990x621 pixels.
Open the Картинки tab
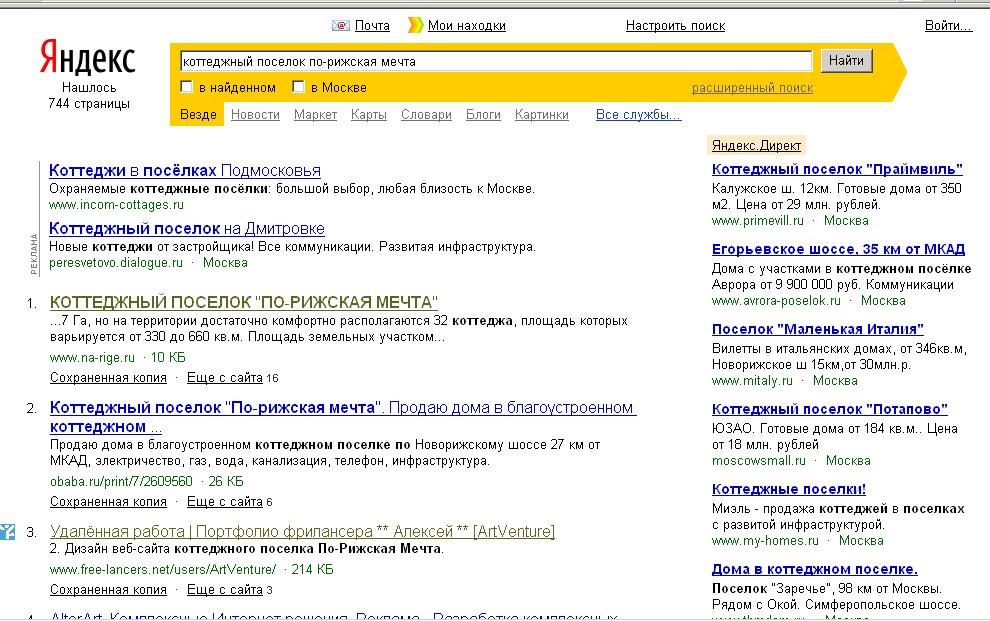coord(542,115)
